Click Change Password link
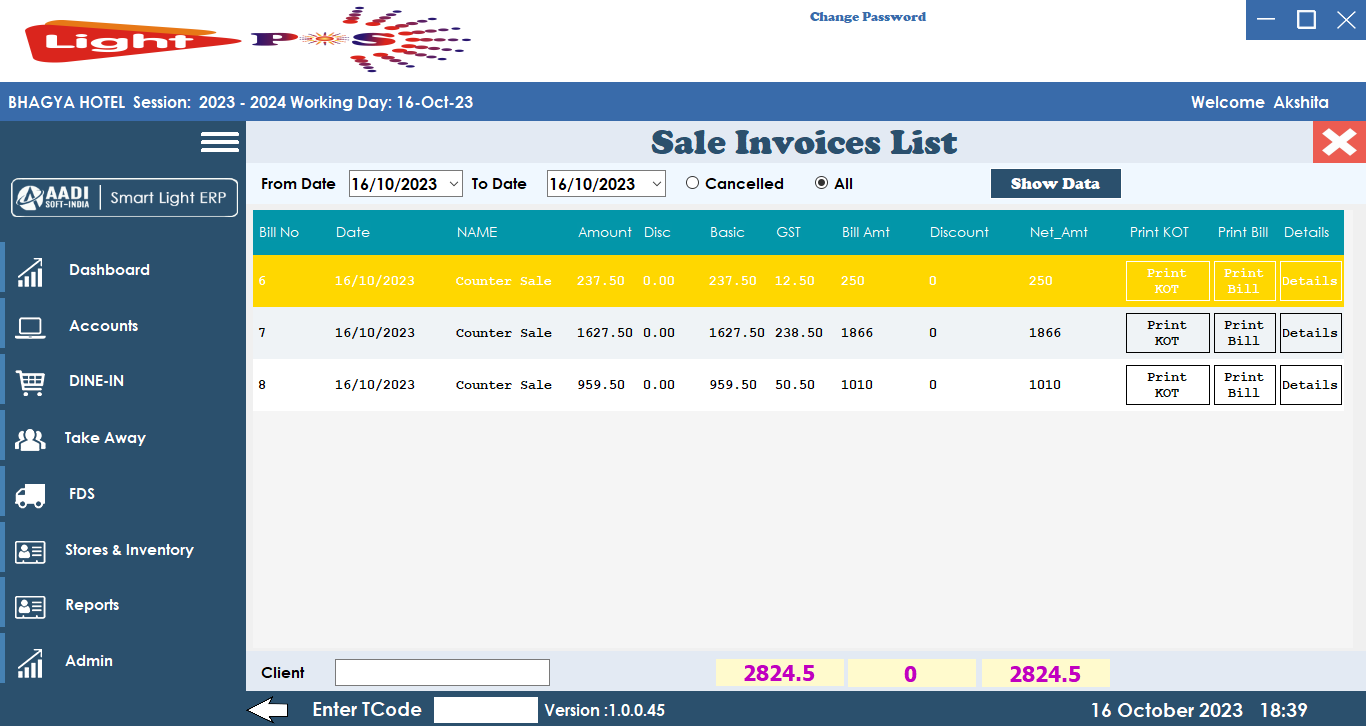The width and height of the screenshot is (1366, 726). click(867, 17)
